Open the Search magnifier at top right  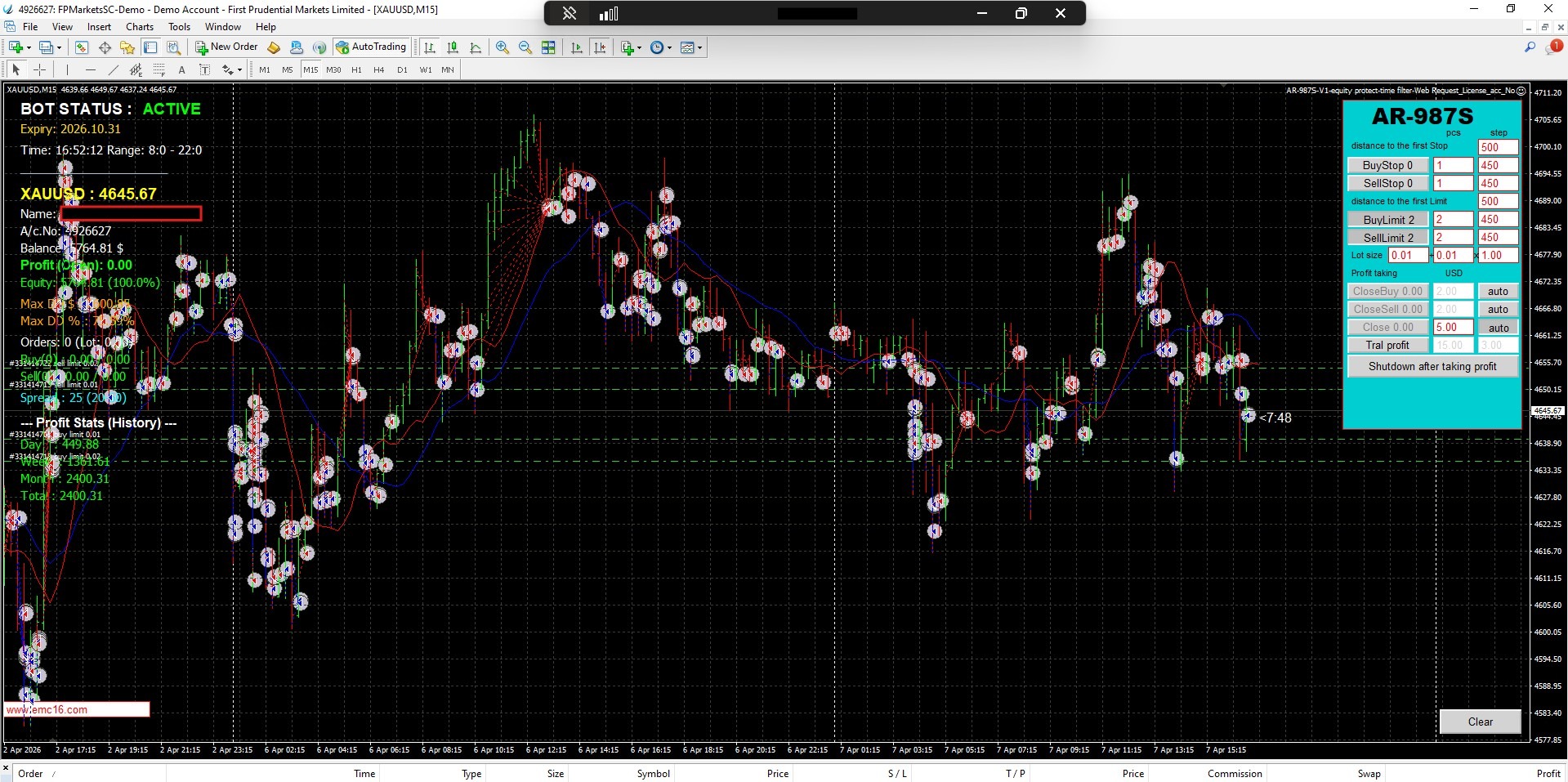(x=1530, y=47)
